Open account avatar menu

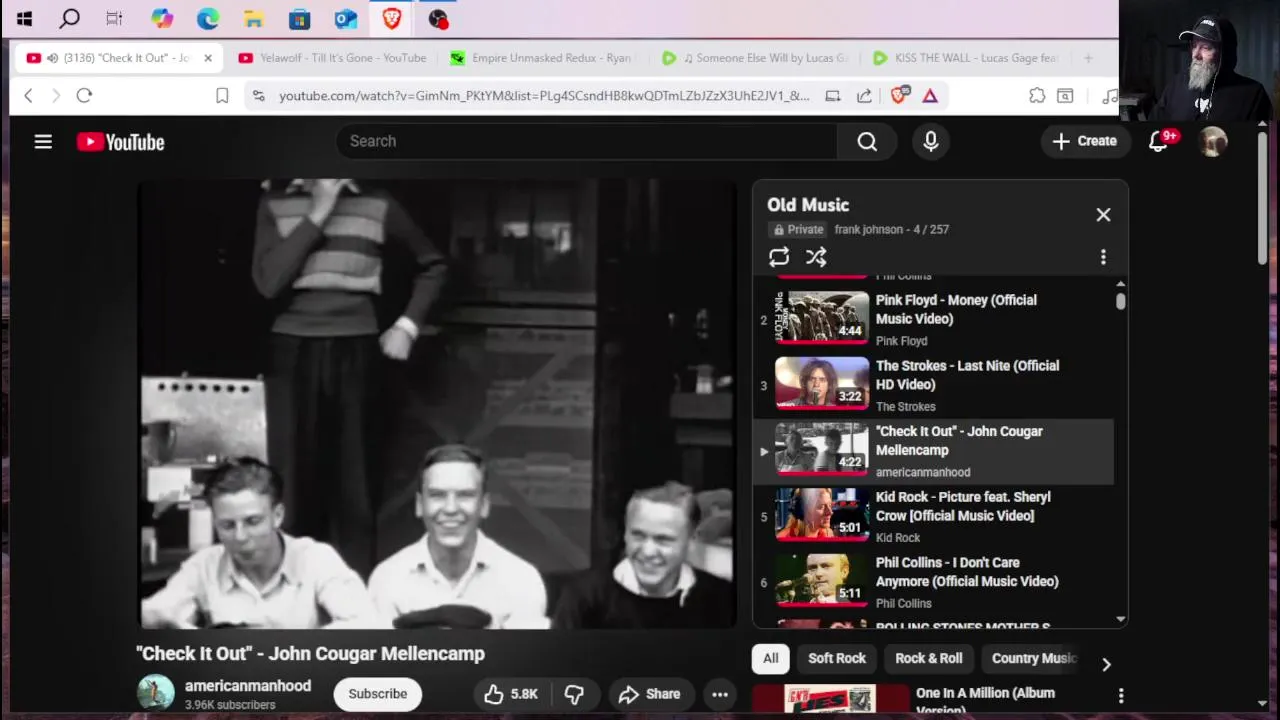tap(1213, 142)
